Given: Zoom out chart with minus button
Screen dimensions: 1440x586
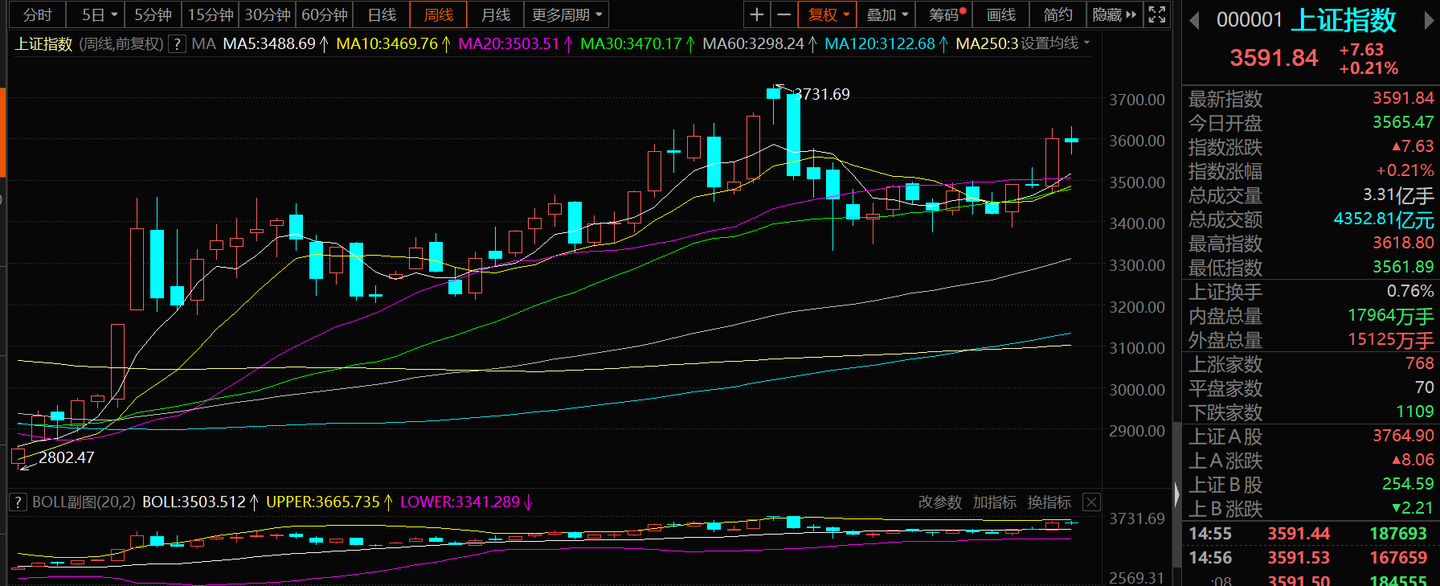Looking at the screenshot, I should (784, 15).
